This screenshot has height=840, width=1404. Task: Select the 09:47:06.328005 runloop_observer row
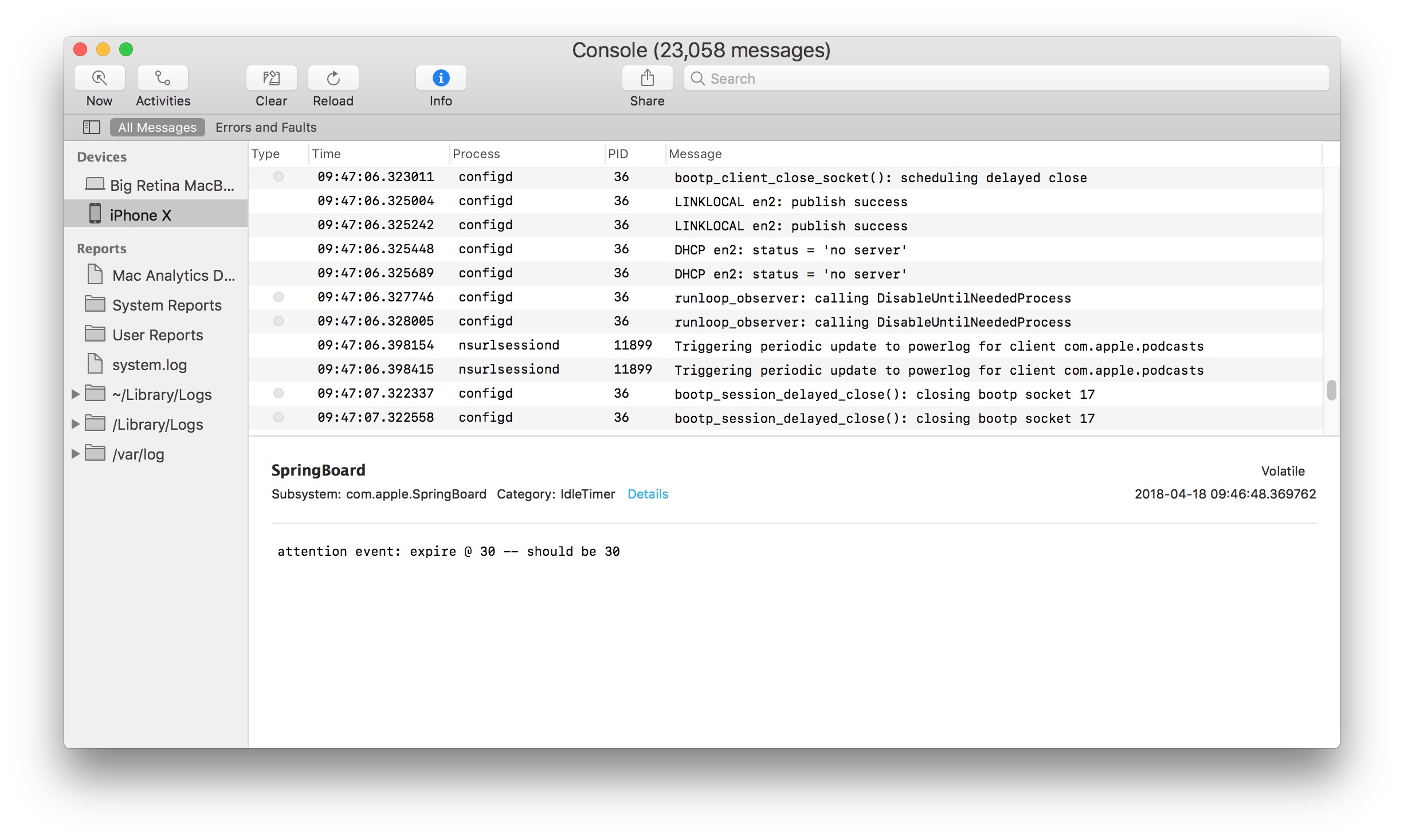click(x=786, y=321)
